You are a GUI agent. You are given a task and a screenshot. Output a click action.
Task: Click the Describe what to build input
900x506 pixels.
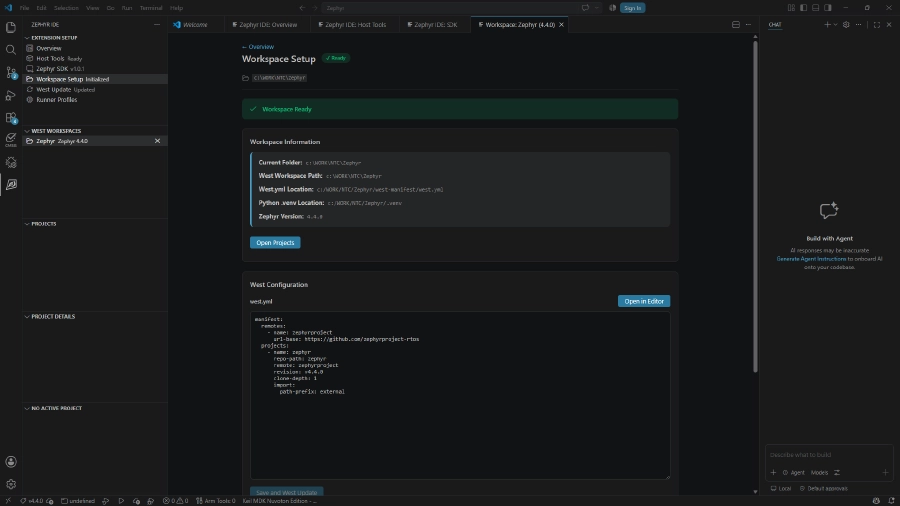coord(829,455)
